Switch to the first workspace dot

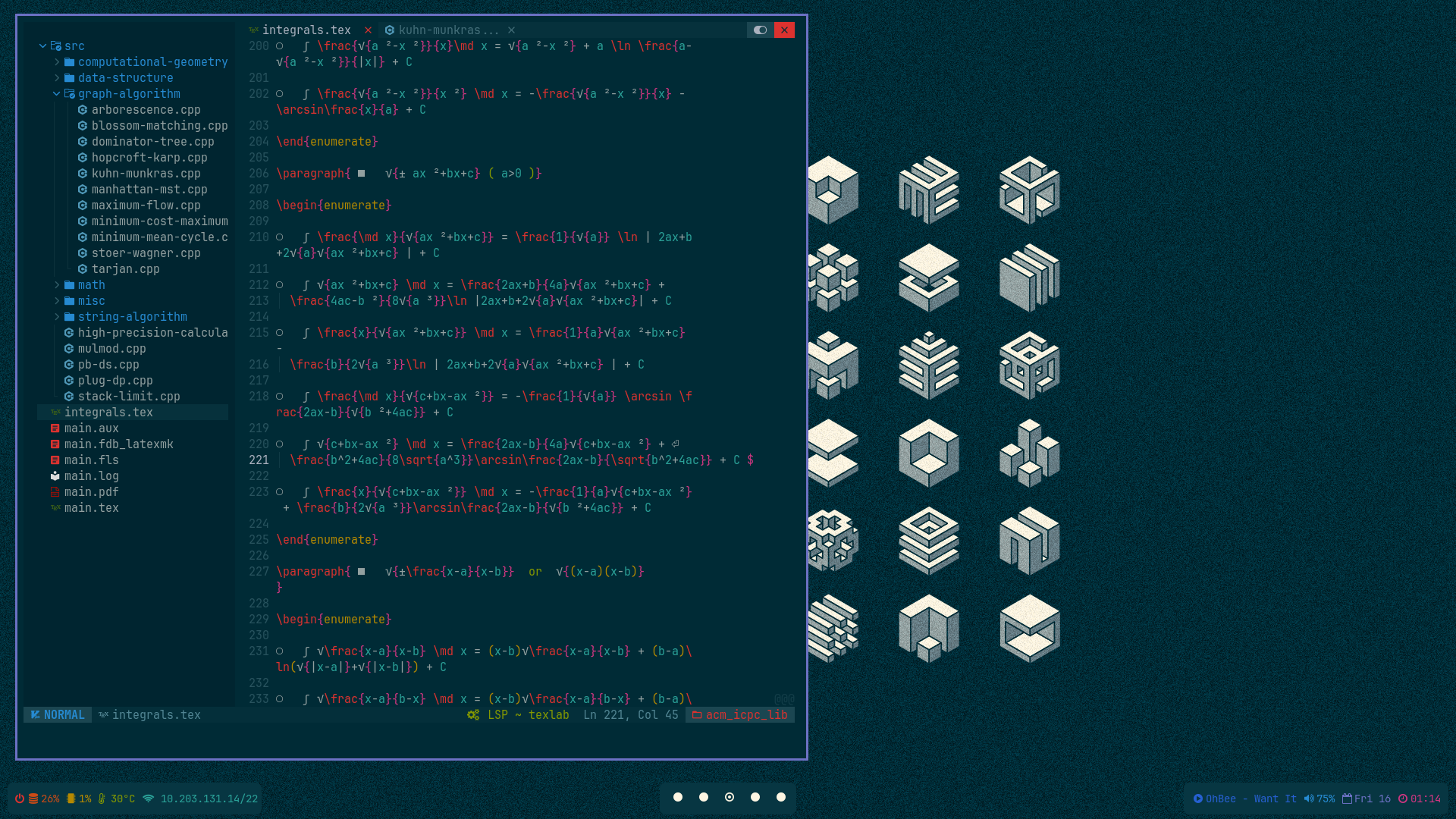pos(678,797)
